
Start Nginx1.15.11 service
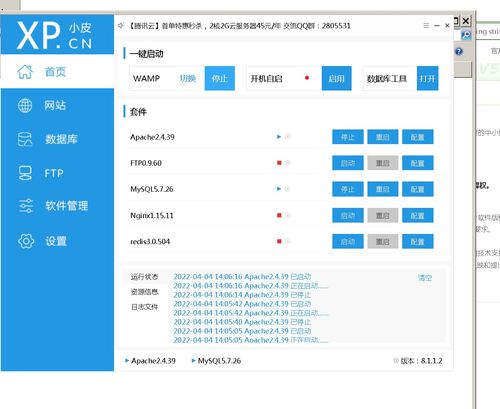[x=348, y=216]
